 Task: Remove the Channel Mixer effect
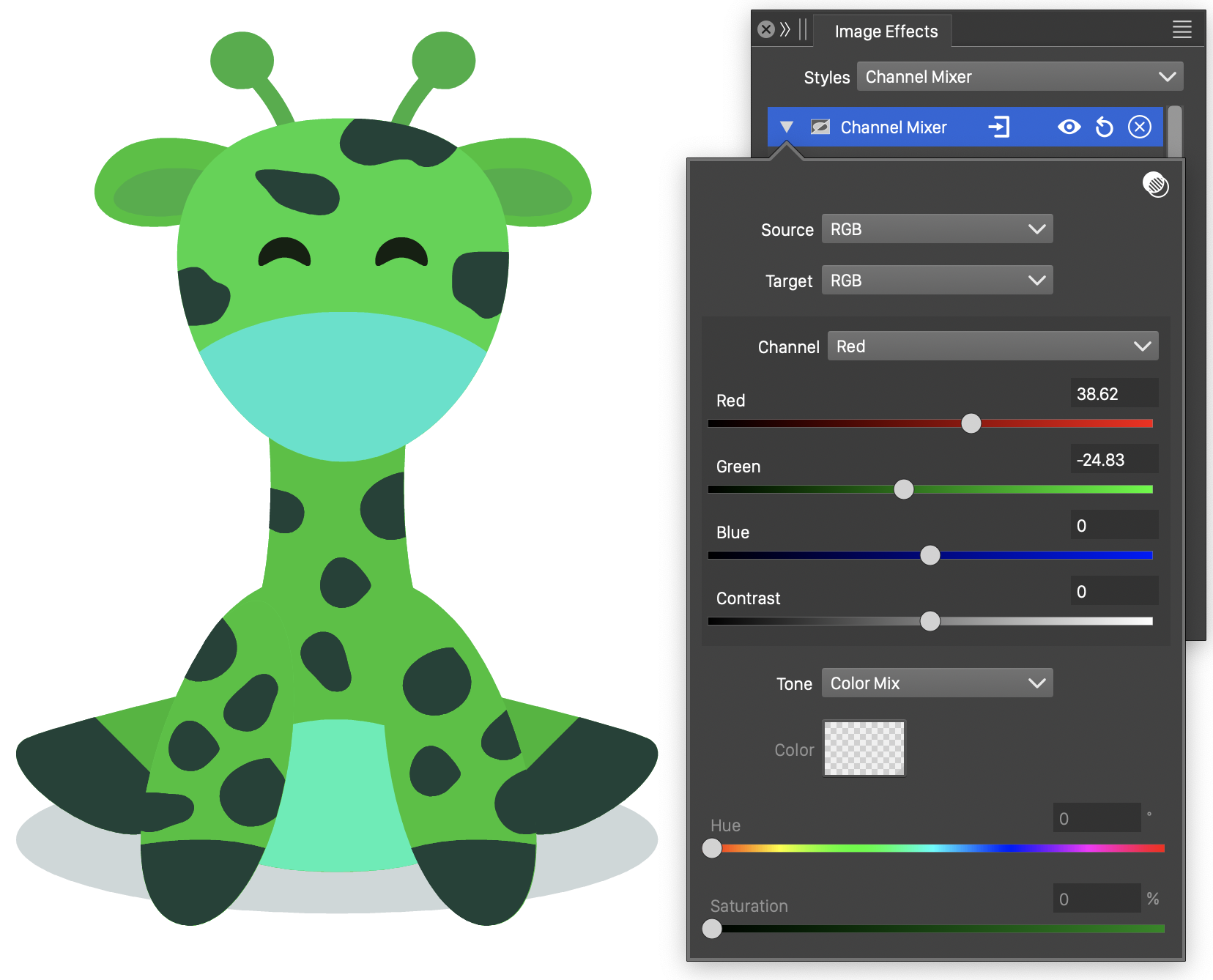click(x=1139, y=127)
